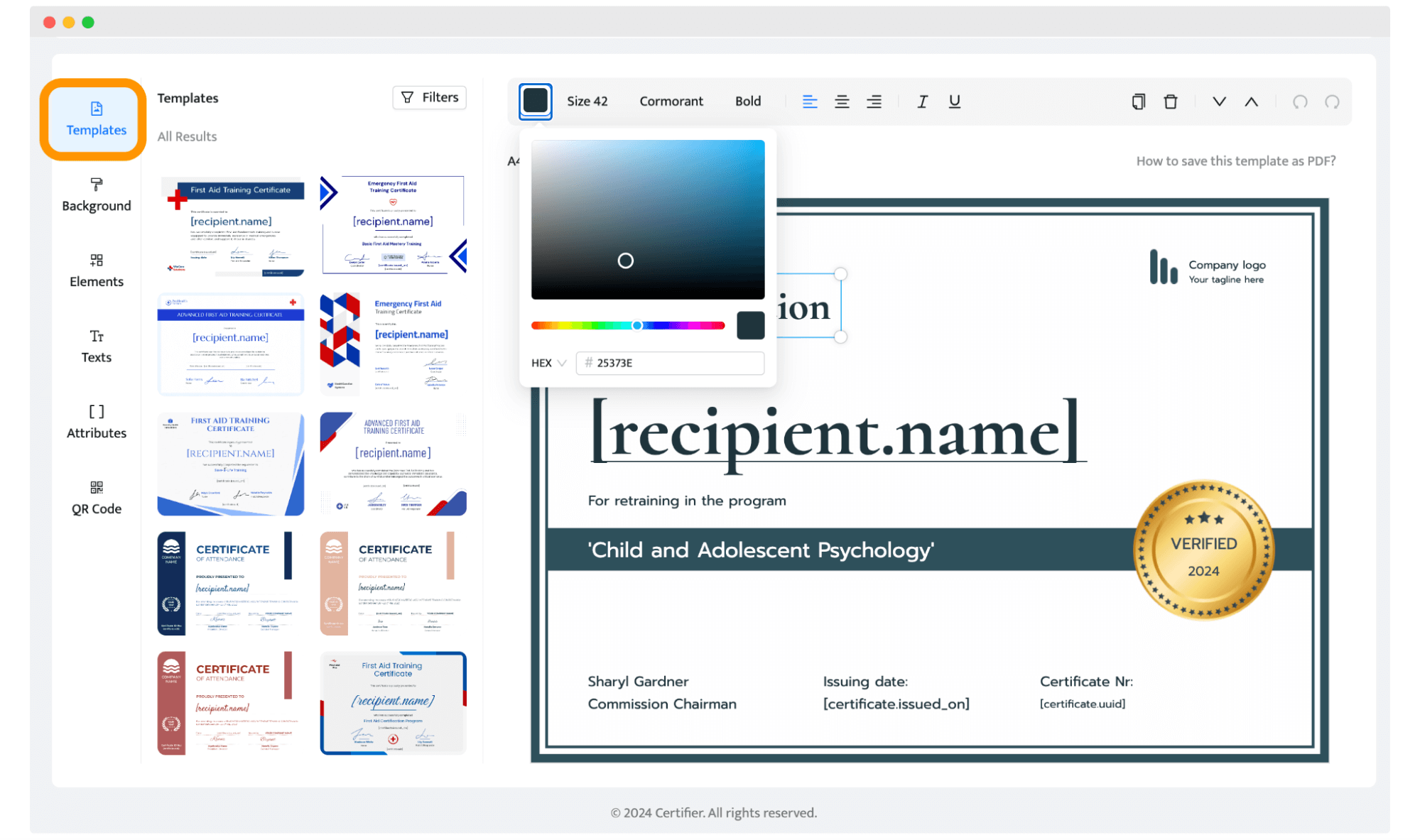Image resolution: width=1420 pixels, height=840 pixels.
Task: Select the 'Certificate Nr:' label
Action: (1086, 682)
